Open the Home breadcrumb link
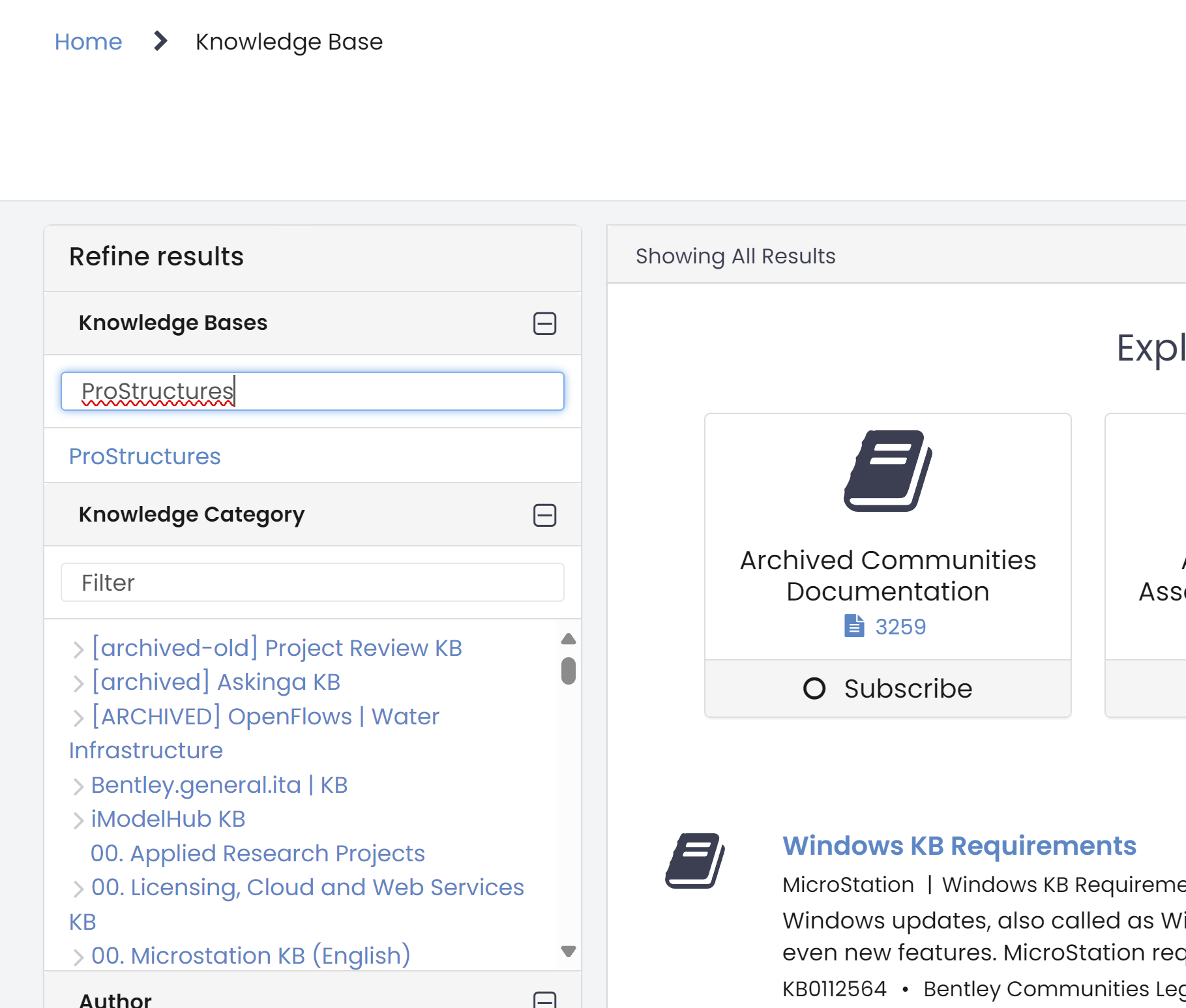This screenshot has width=1186, height=1008. tap(88, 41)
